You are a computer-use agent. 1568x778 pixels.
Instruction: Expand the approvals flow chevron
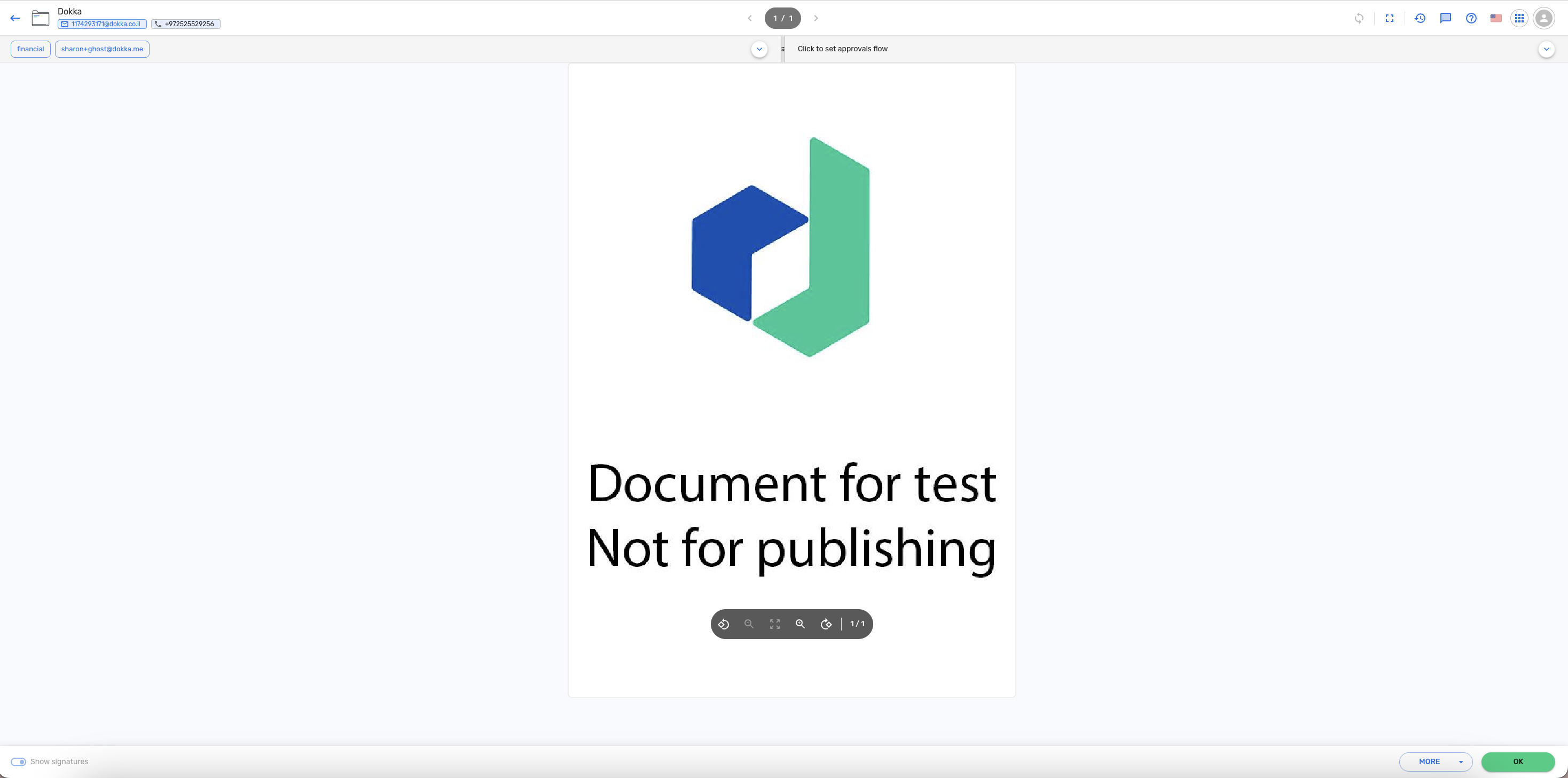coord(1546,49)
